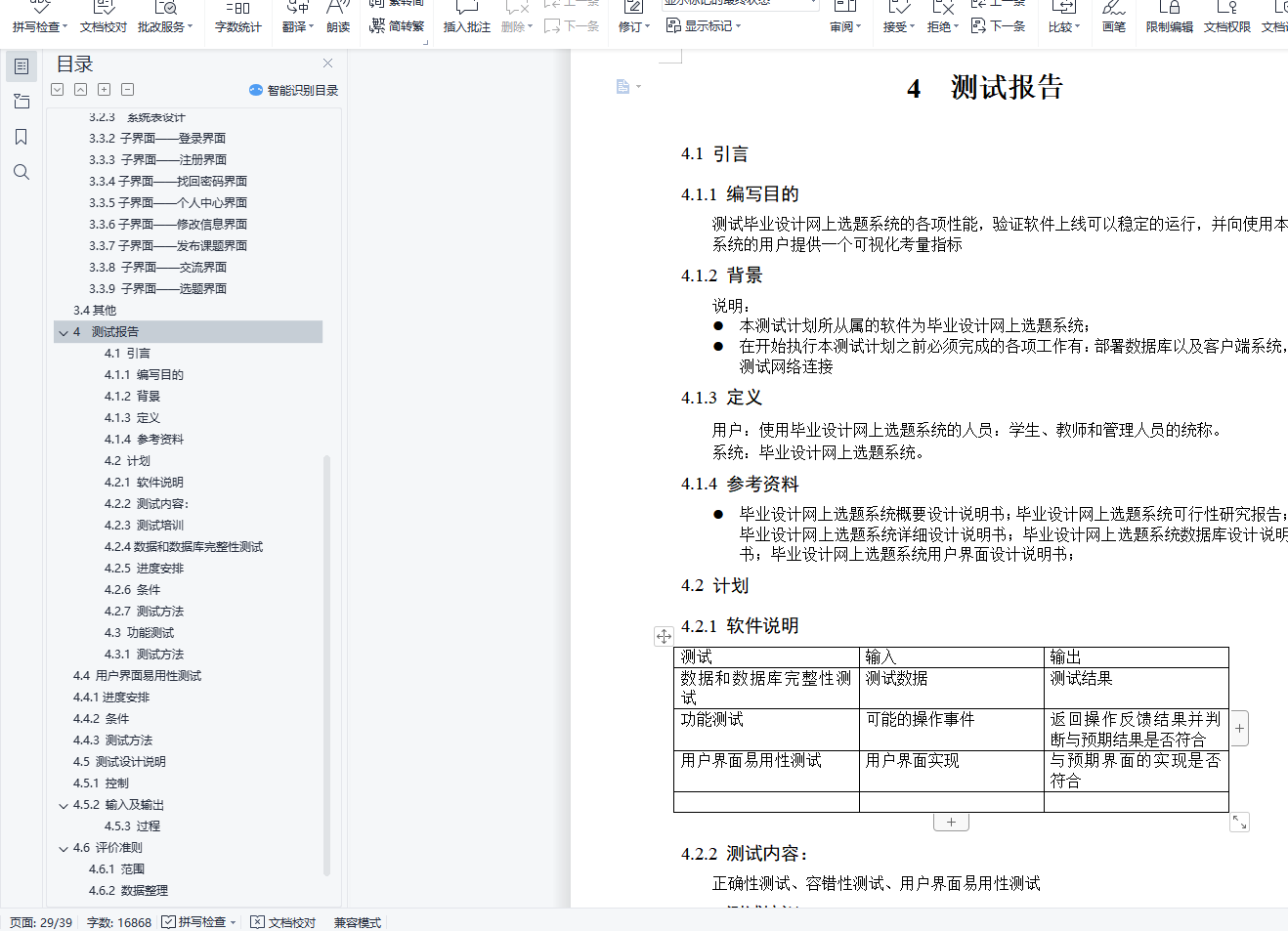Collapse the '4.5.2 输入及输出' node arrow

[64, 805]
